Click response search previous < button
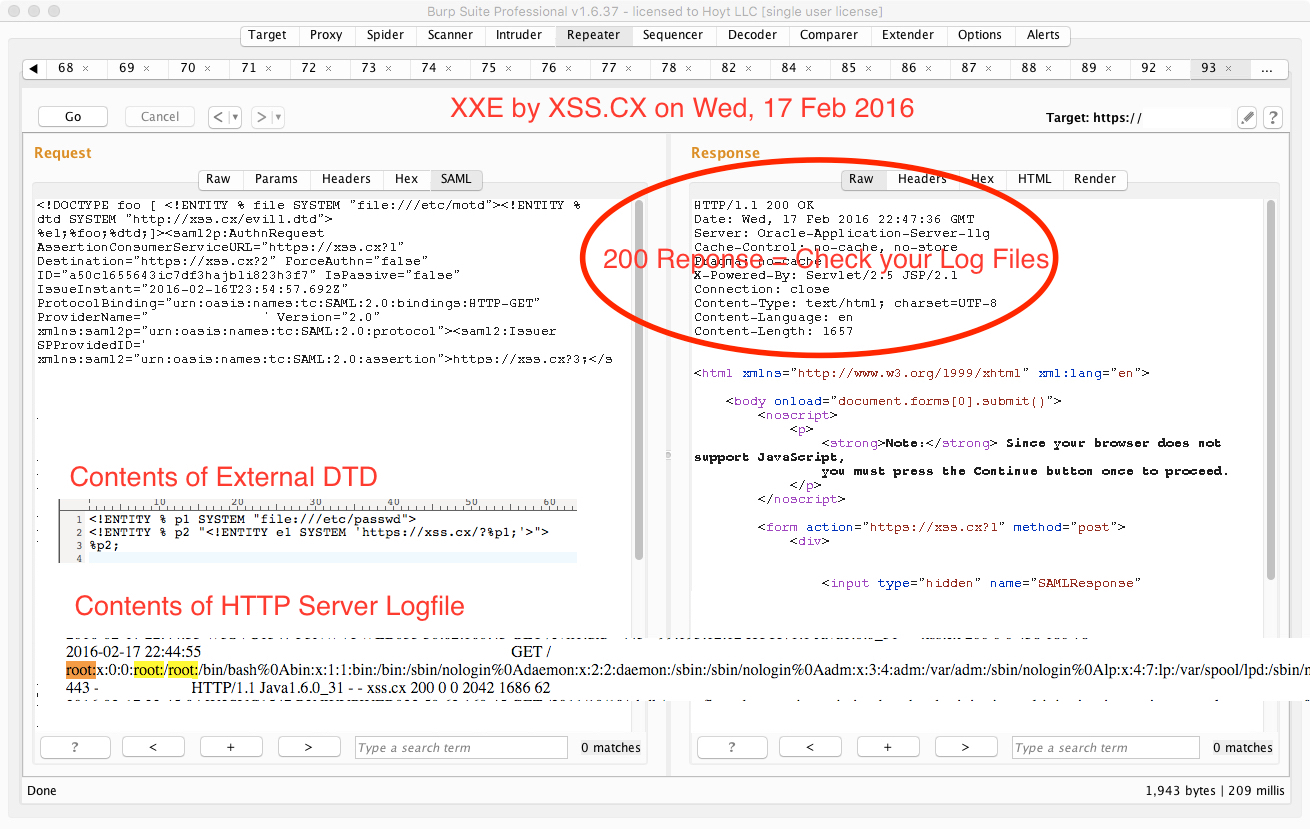1310x829 pixels. coord(810,747)
